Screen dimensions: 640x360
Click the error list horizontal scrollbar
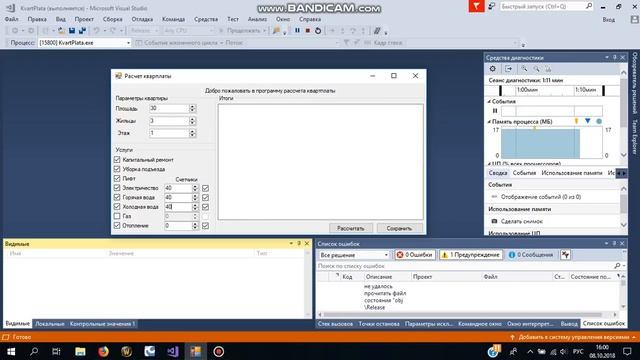[x=462, y=315]
